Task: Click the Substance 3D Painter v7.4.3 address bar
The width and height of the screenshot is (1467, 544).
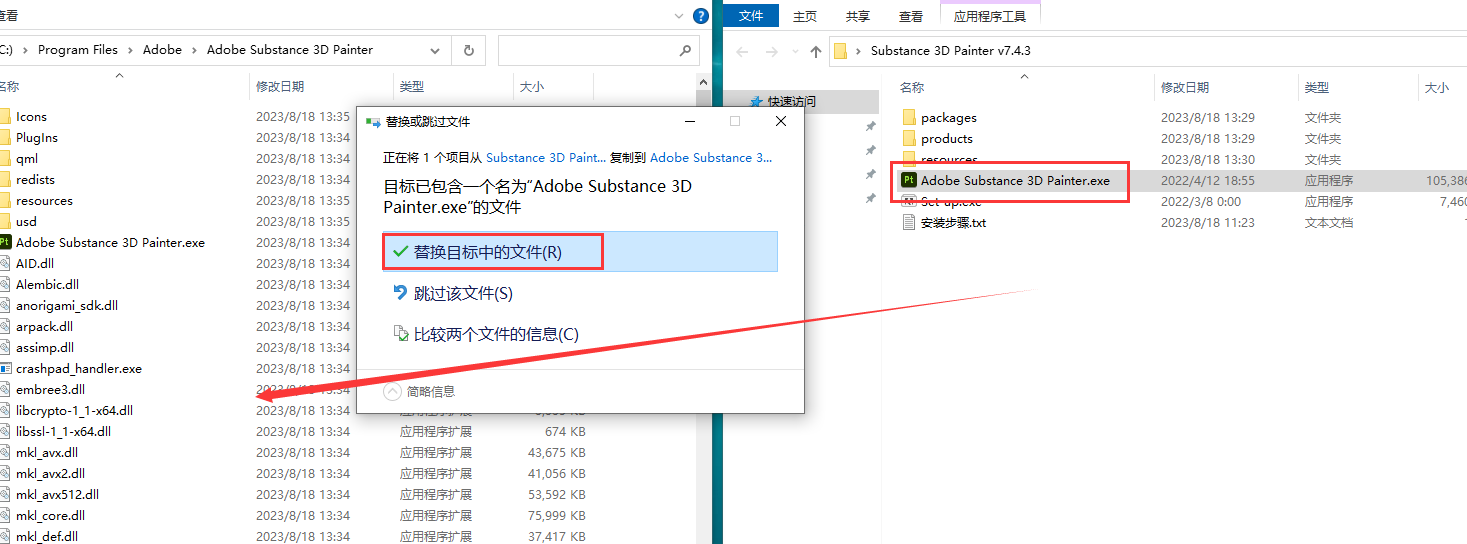Action: [x=1150, y=51]
